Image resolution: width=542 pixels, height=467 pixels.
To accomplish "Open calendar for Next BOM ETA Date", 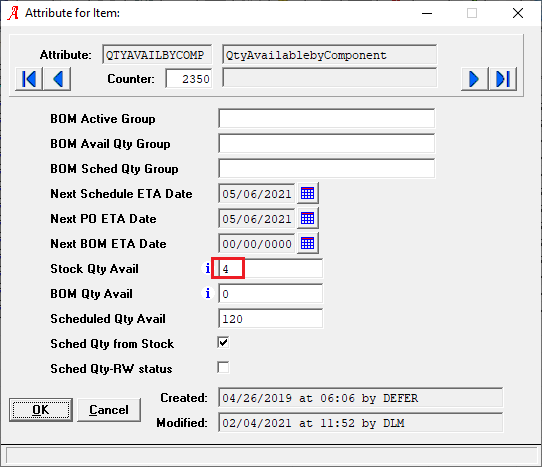I will coord(308,243).
